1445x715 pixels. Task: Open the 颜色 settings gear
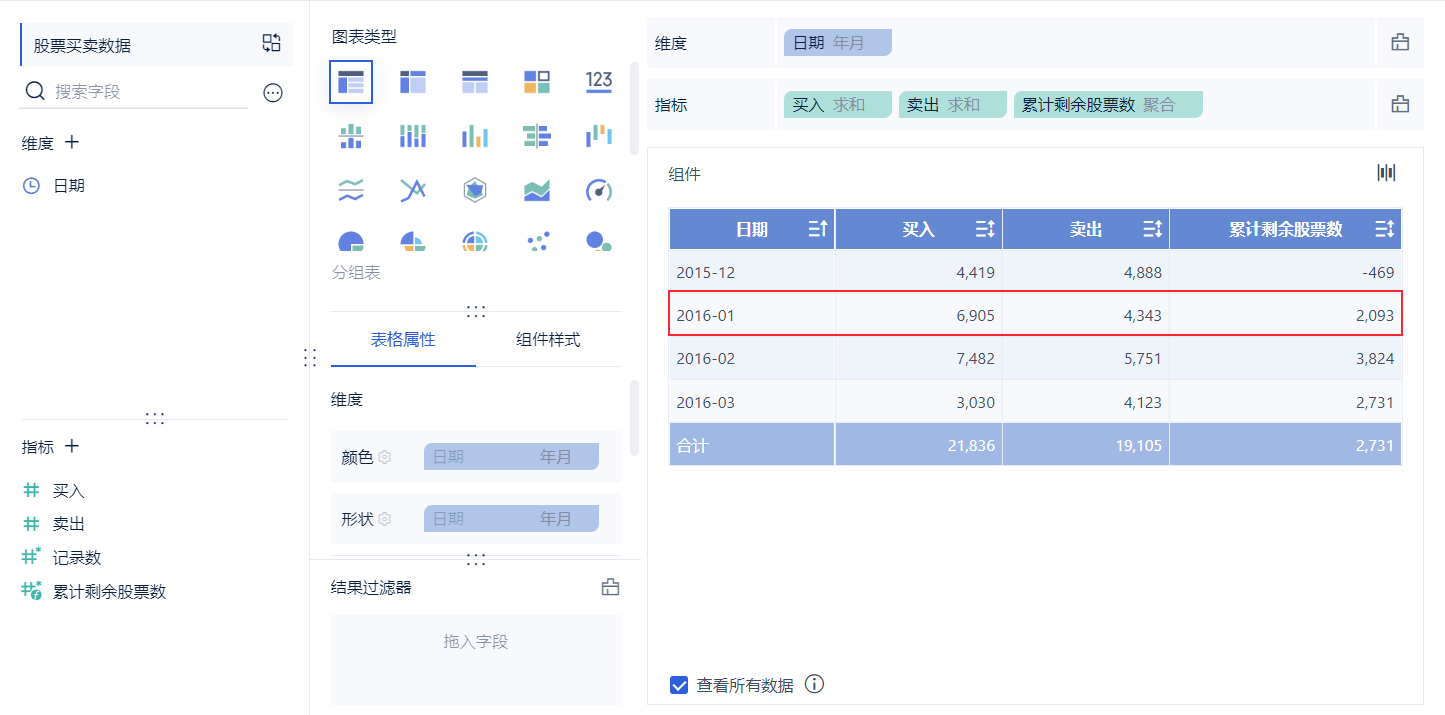(384, 457)
